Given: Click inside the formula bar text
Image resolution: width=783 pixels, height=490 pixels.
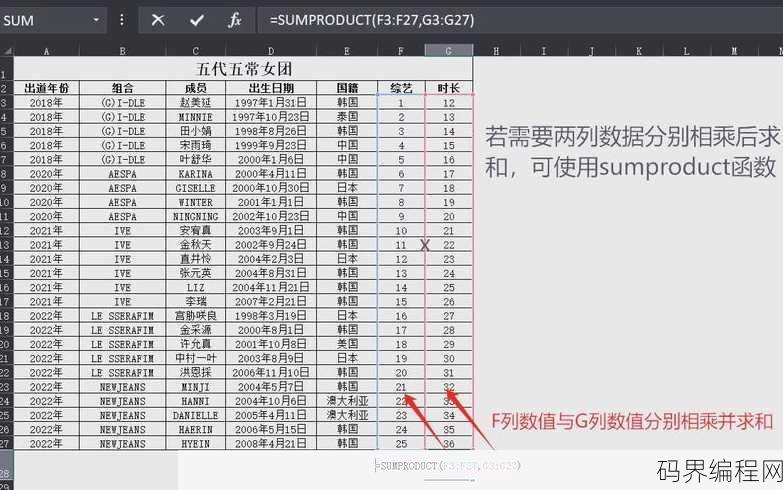Looking at the screenshot, I should pyautogui.click(x=372, y=20).
